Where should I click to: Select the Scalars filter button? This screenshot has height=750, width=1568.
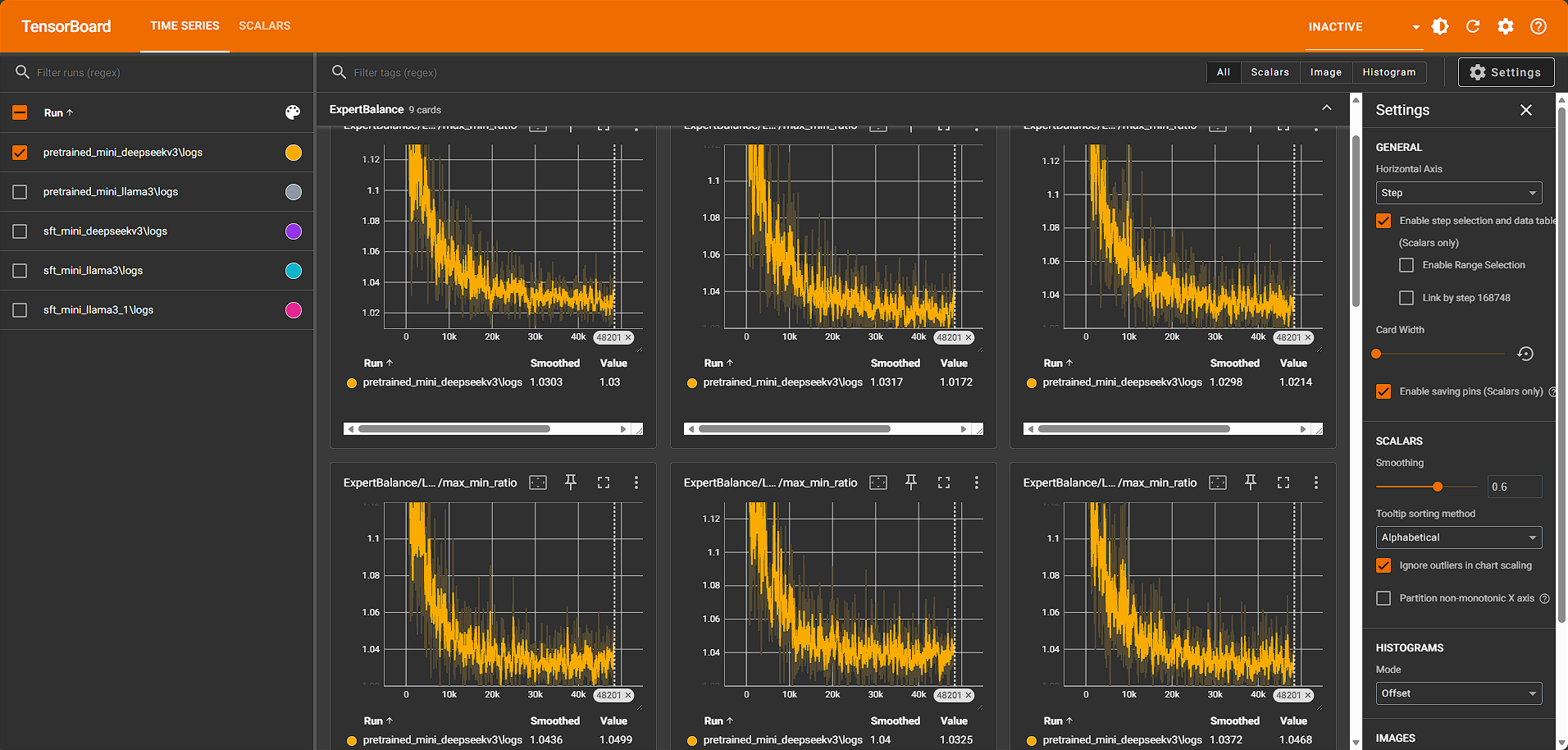point(1270,72)
